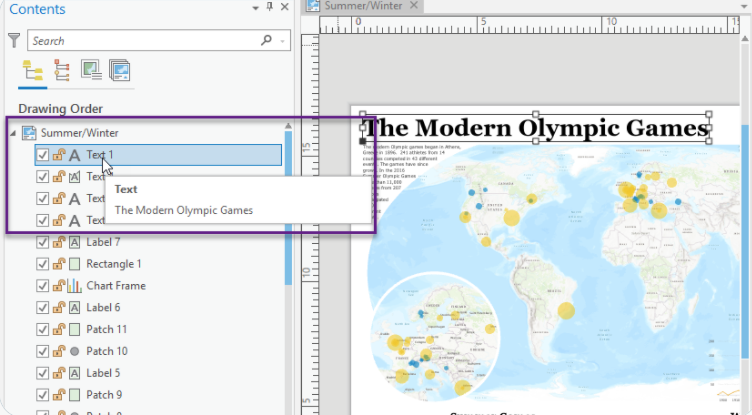Open the Contents pane options dropdown arrow
This screenshot has width=752, height=415.
coord(256,8)
